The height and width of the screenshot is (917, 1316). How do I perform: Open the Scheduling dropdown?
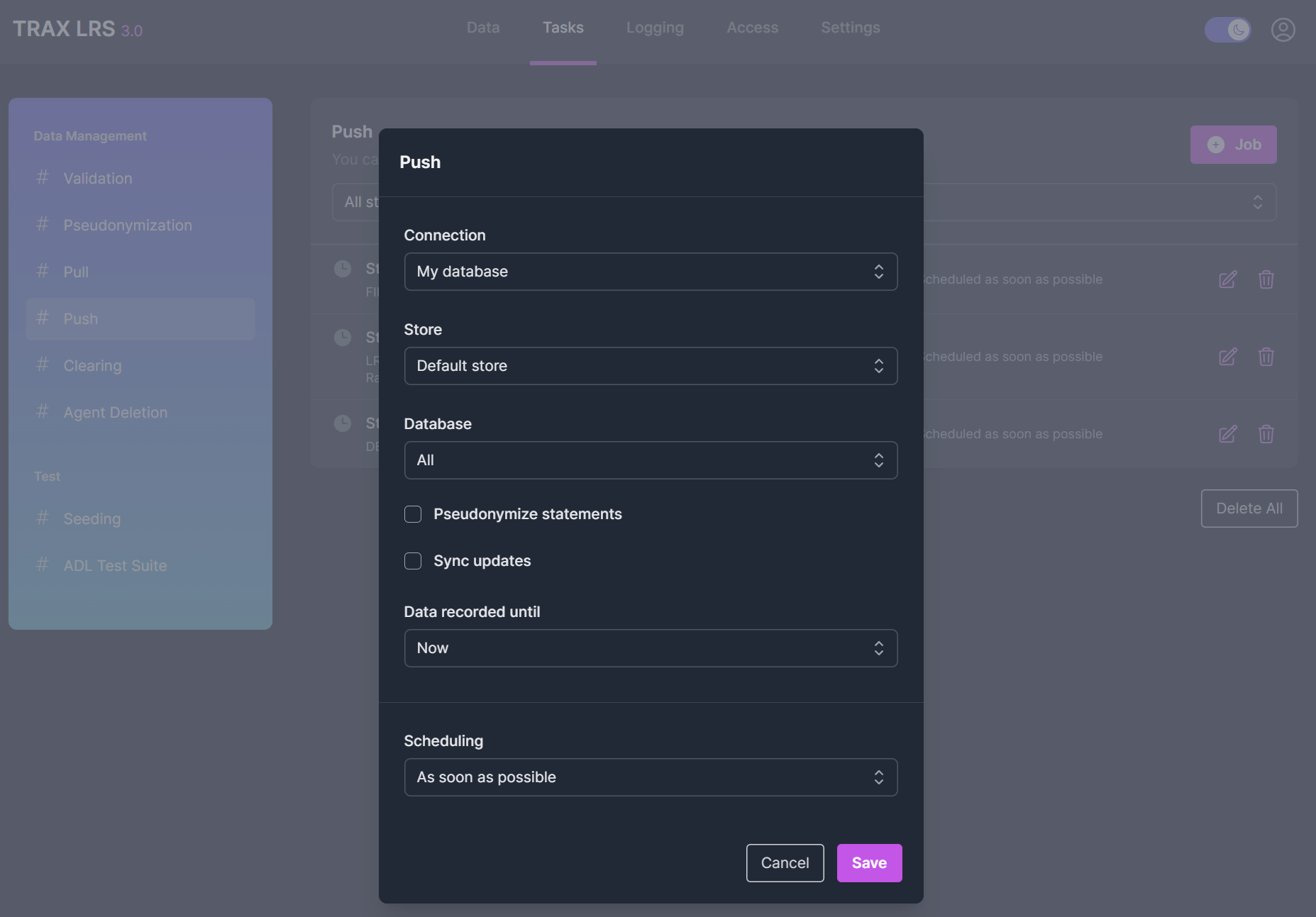pyautogui.click(x=650, y=777)
